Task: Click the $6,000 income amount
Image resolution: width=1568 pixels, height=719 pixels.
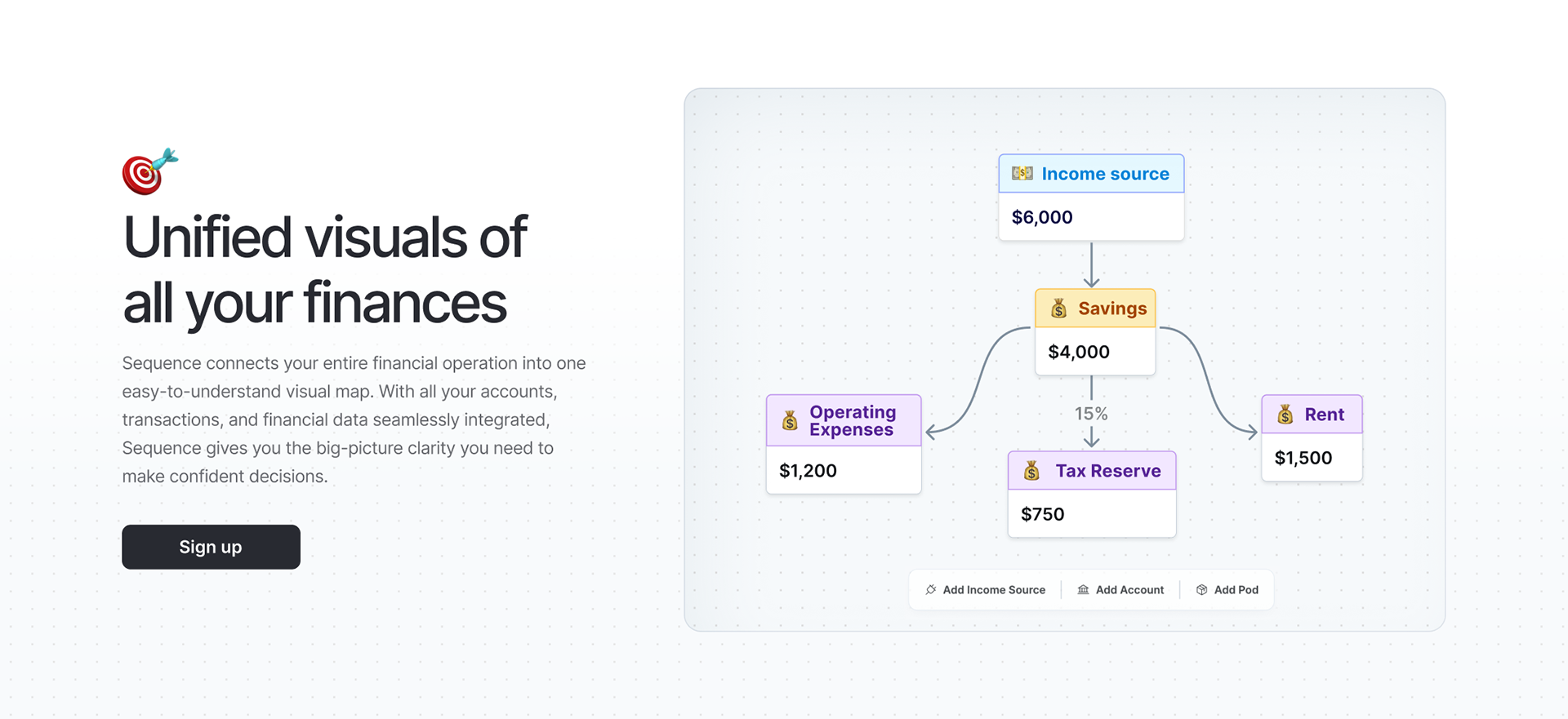Action: pos(1042,217)
